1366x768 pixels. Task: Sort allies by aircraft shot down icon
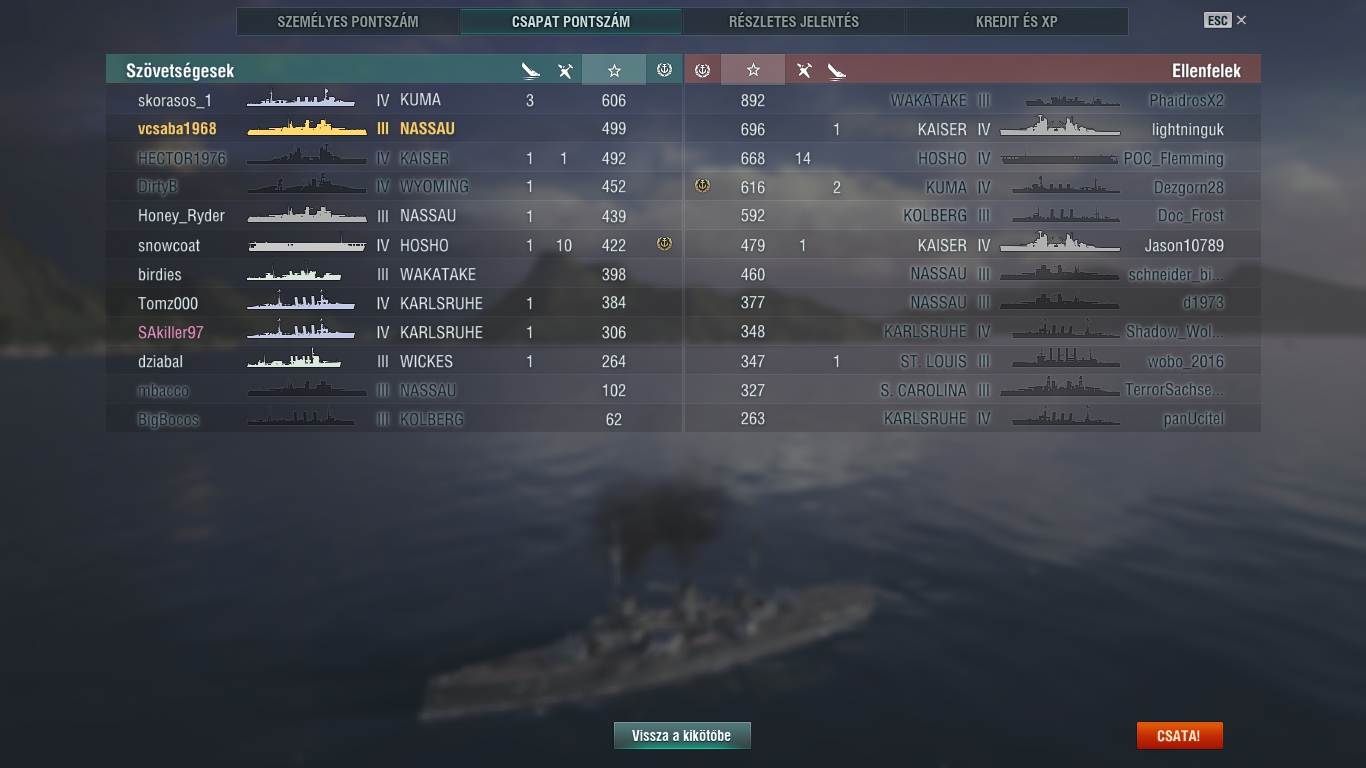point(564,70)
